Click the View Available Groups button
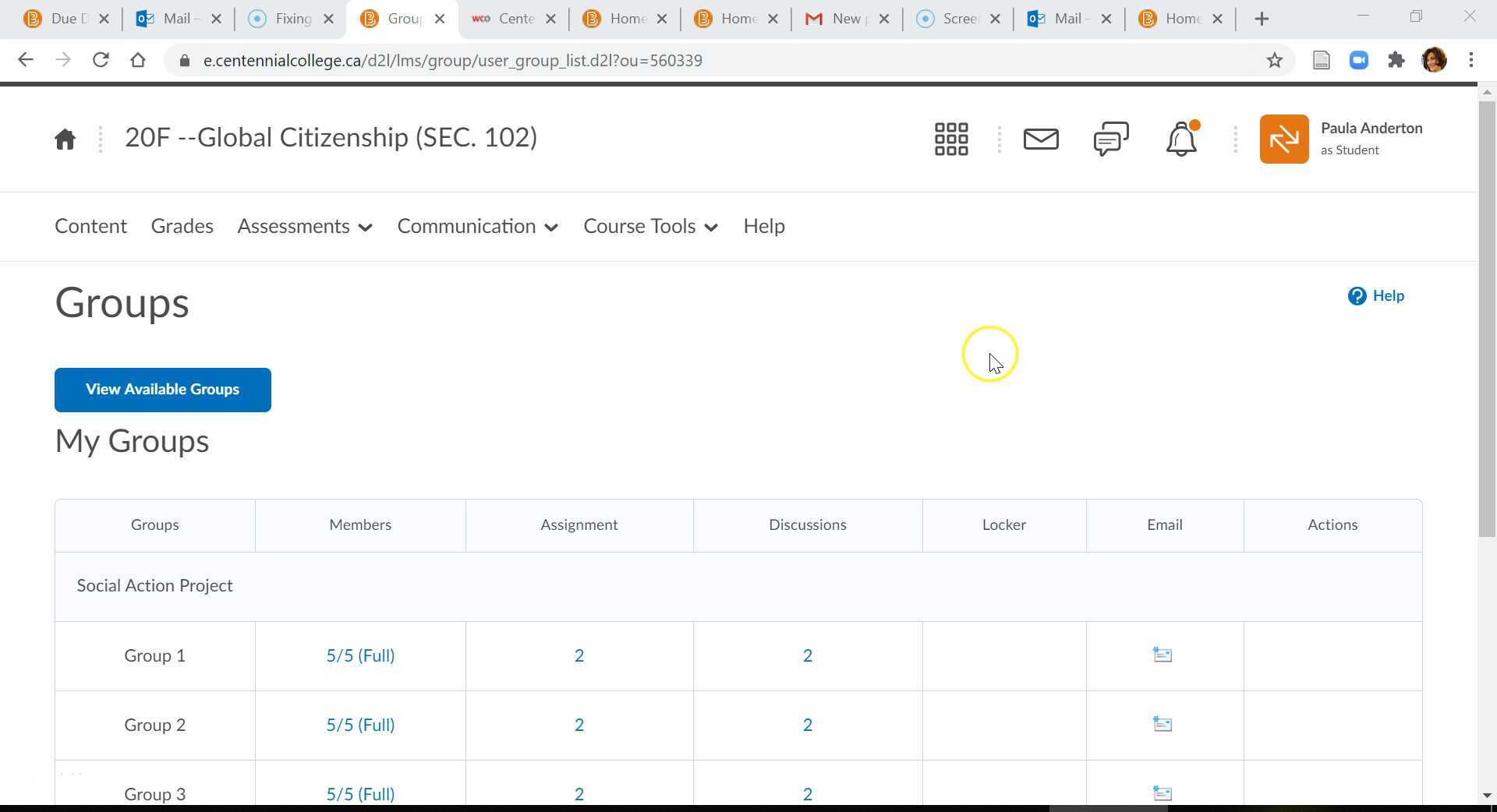This screenshot has height=812, width=1497. [162, 390]
